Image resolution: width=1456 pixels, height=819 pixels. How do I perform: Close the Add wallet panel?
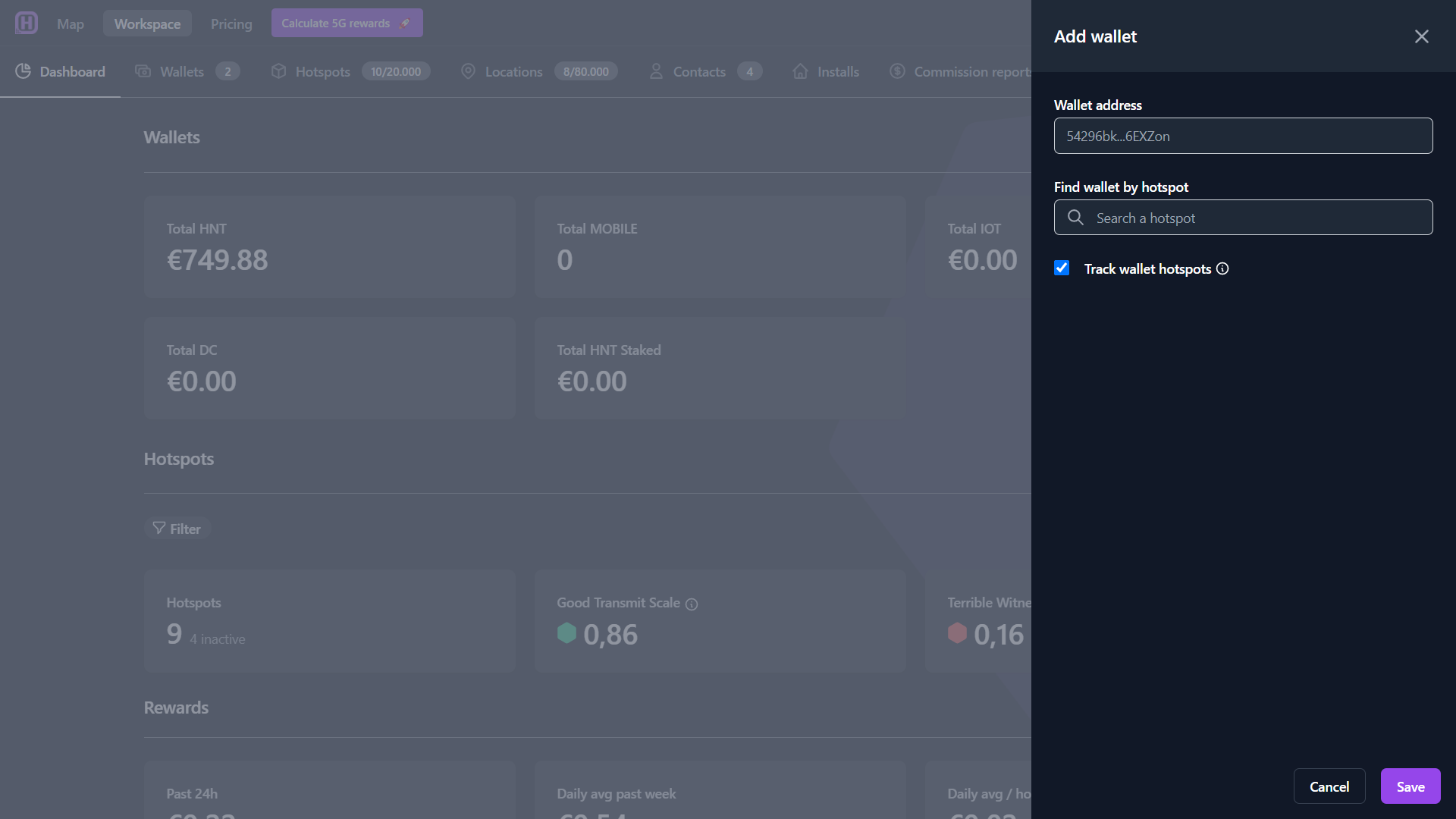tap(1422, 36)
